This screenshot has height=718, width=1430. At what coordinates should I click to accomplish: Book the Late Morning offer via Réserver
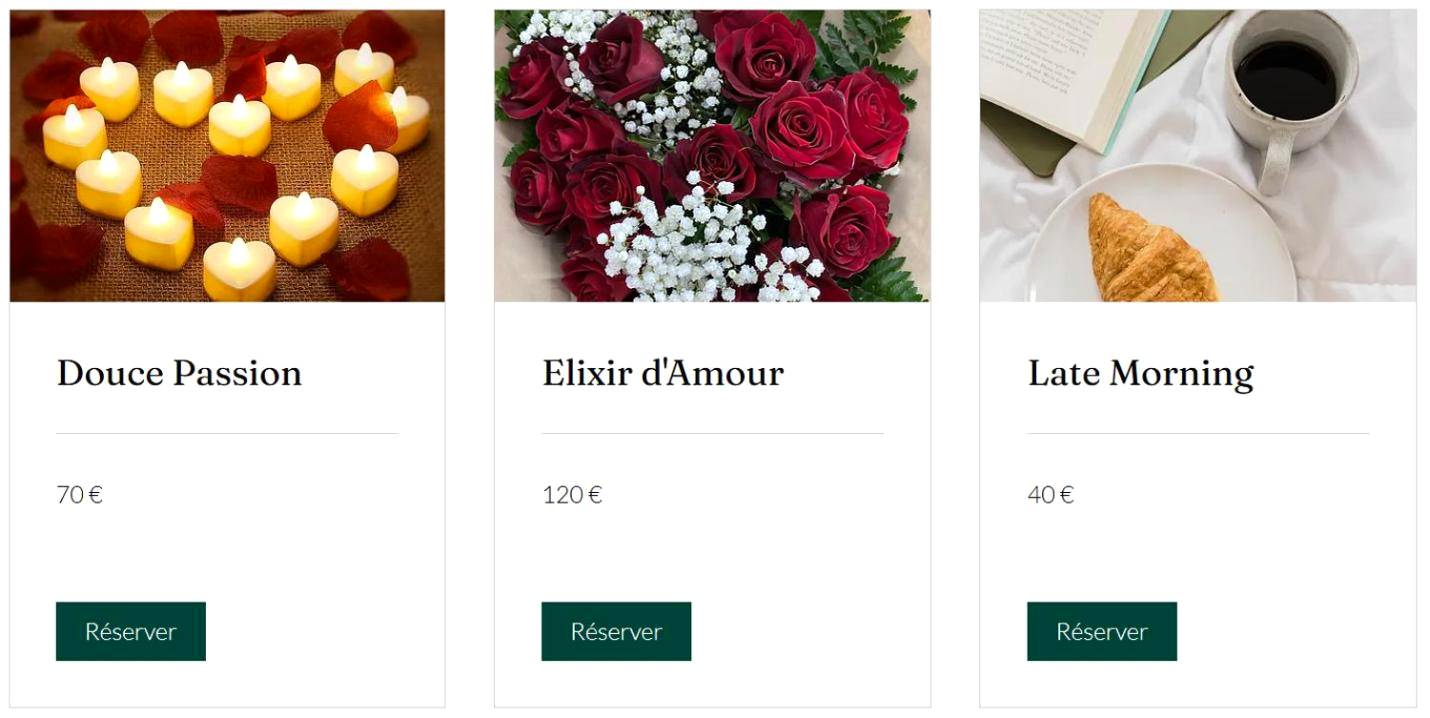pos(1102,631)
